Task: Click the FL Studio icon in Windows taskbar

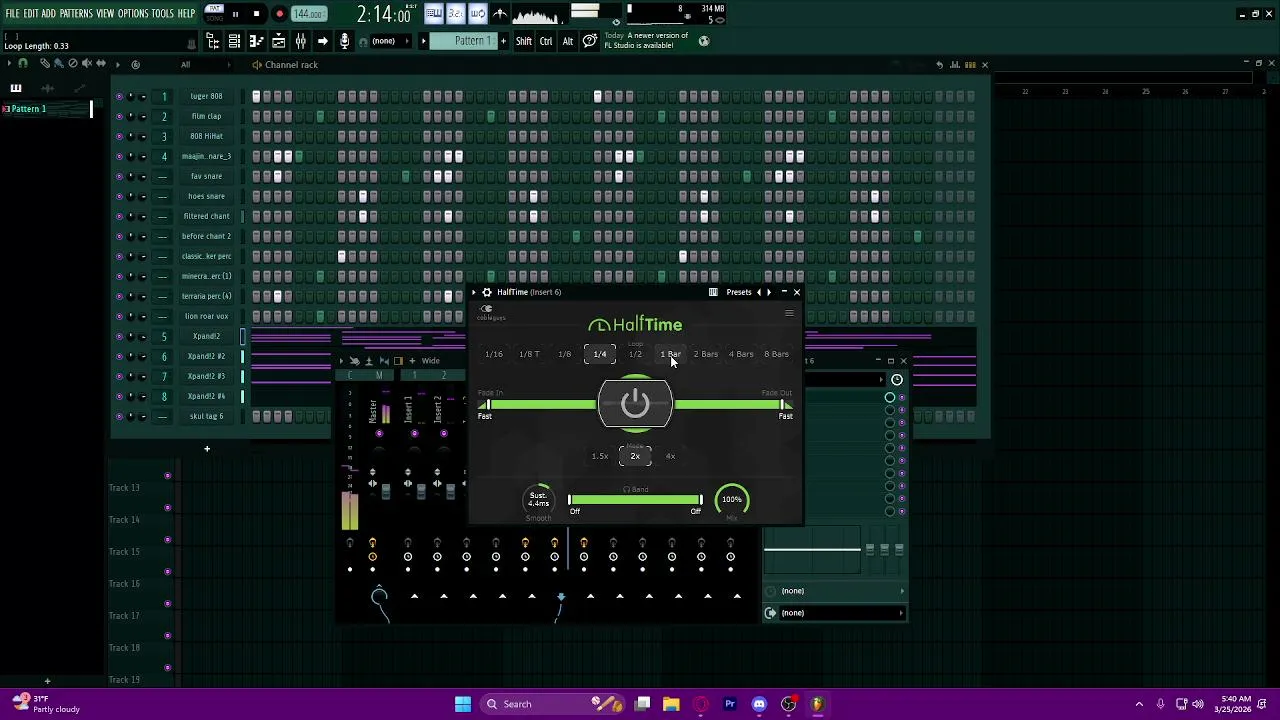Action: (817, 704)
